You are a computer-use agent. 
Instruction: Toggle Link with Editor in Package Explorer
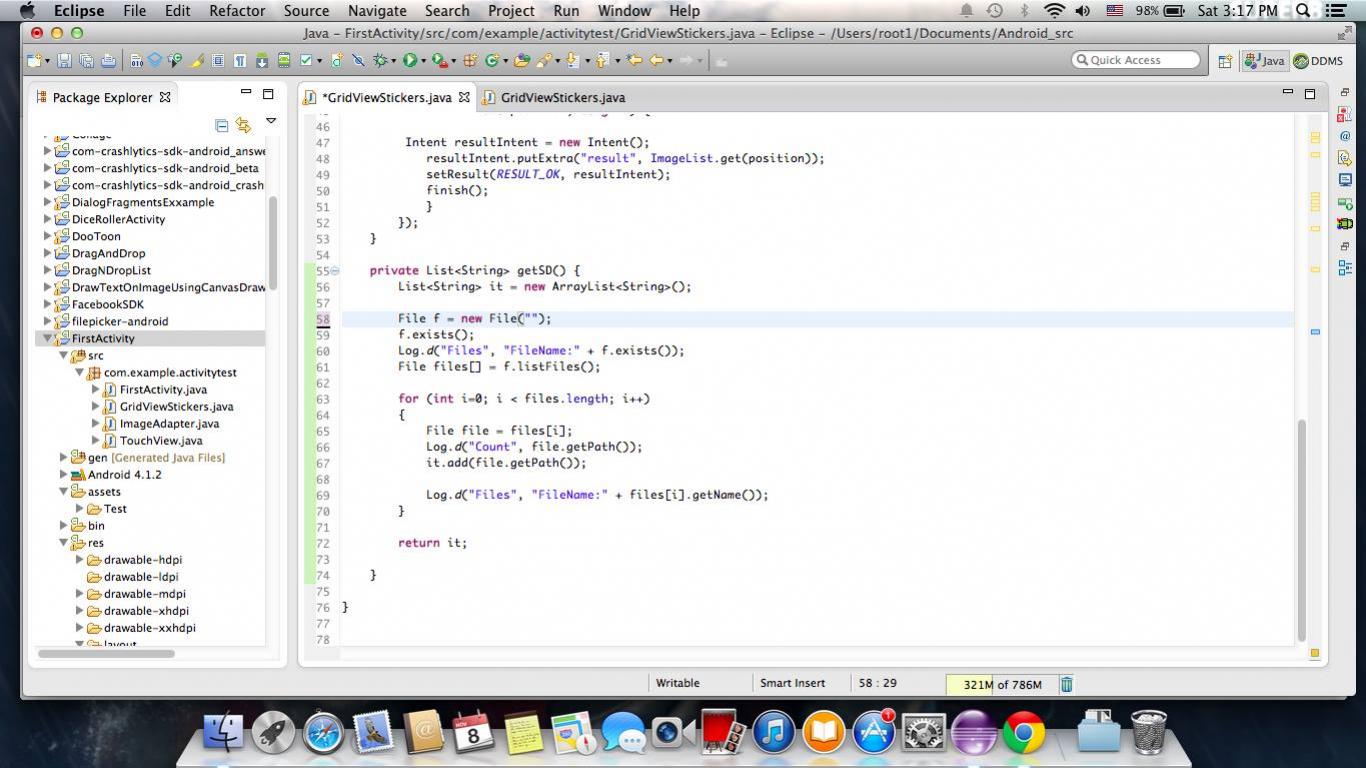(x=242, y=125)
